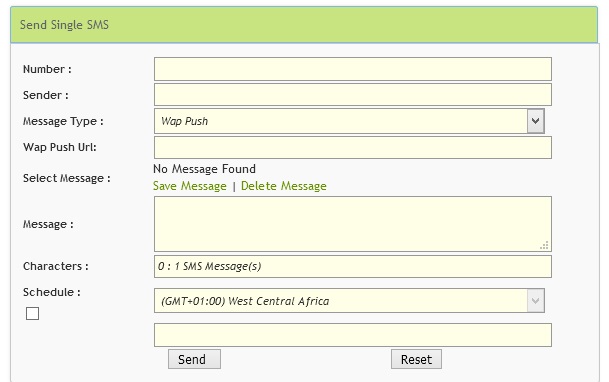Click the Message Type label
Viewport: 609px width, 382px height.
point(63,121)
